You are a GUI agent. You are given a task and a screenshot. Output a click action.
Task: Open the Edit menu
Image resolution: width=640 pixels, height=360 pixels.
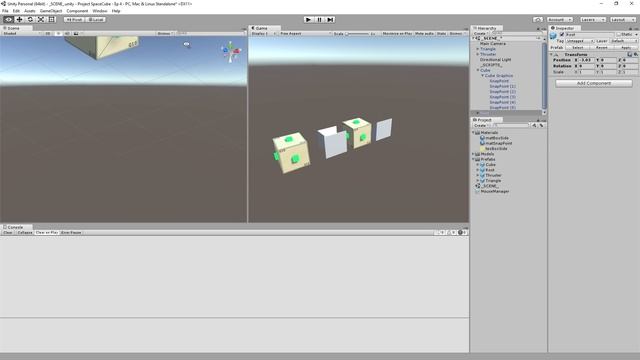(x=16, y=11)
